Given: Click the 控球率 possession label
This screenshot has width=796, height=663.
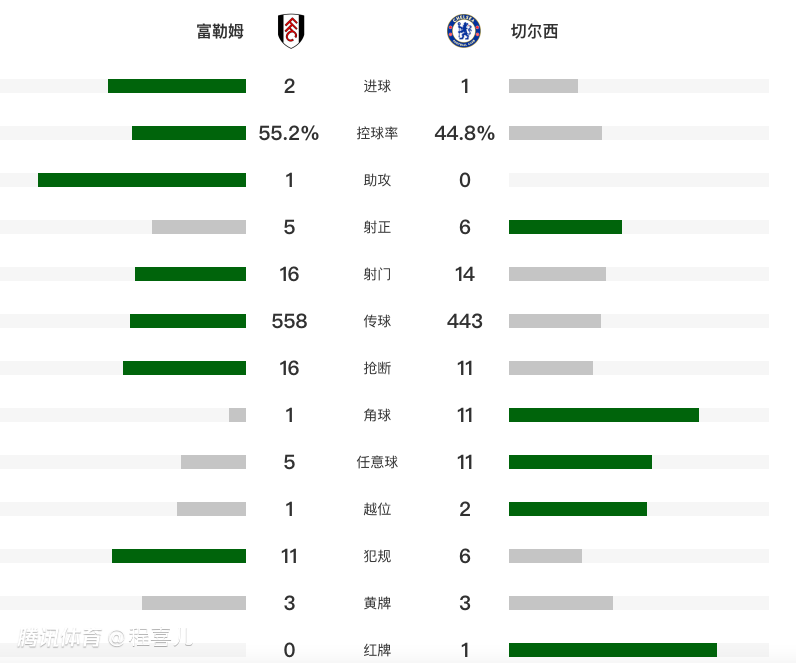Looking at the screenshot, I should tap(377, 133).
